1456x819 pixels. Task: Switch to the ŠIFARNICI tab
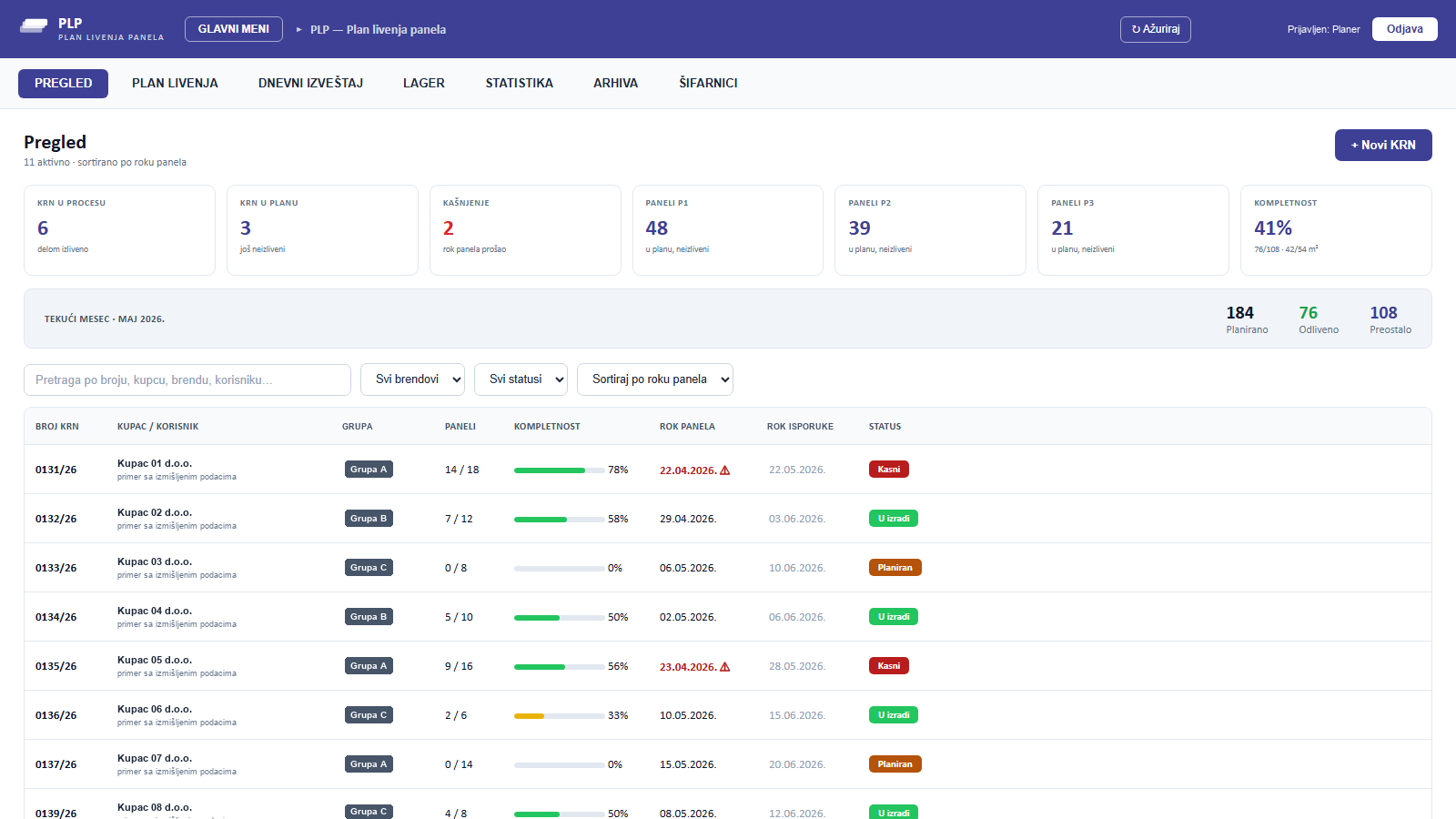[x=708, y=84]
